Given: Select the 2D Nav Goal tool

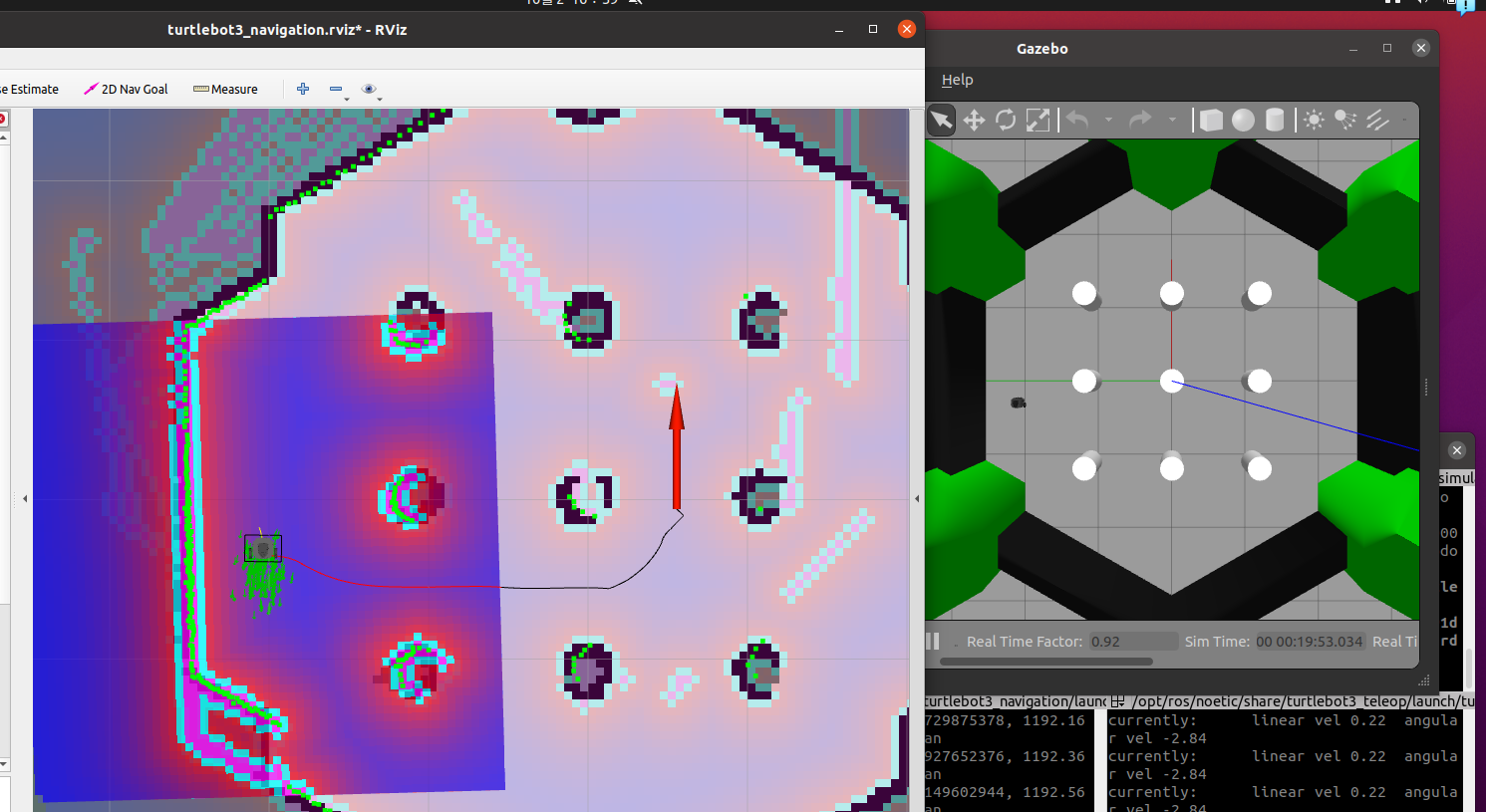Looking at the screenshot, I should (x=126, y=89).
